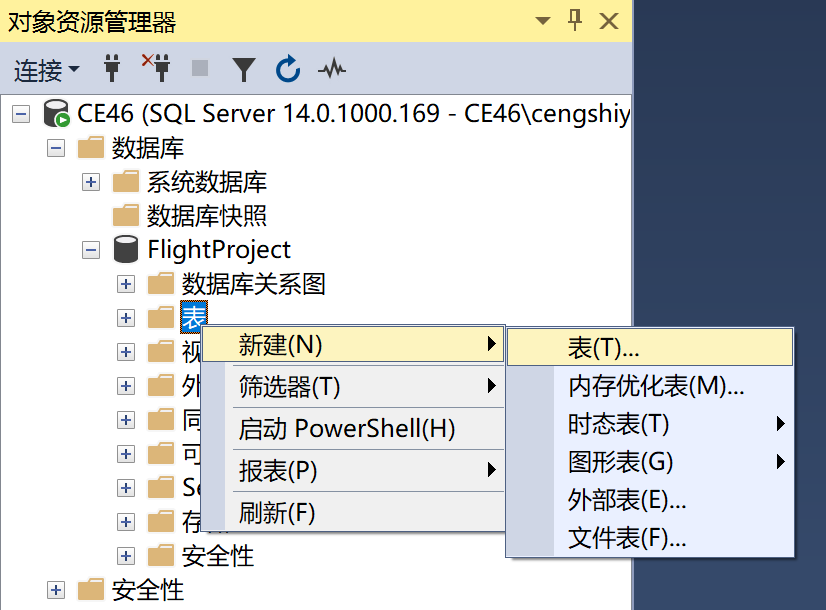Select the 数据库 tree item
This screenshot has width=826, height=610.
click(148, 148)
